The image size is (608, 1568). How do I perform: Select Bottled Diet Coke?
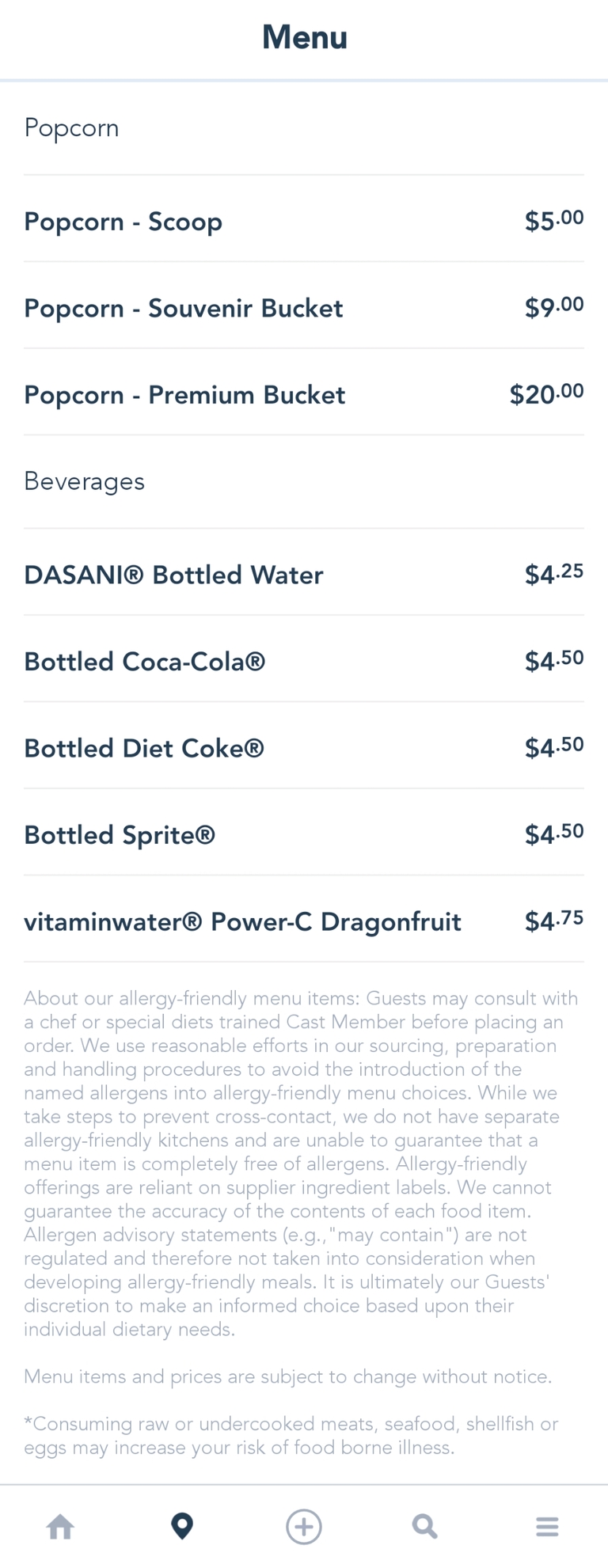tap(144, 748)
